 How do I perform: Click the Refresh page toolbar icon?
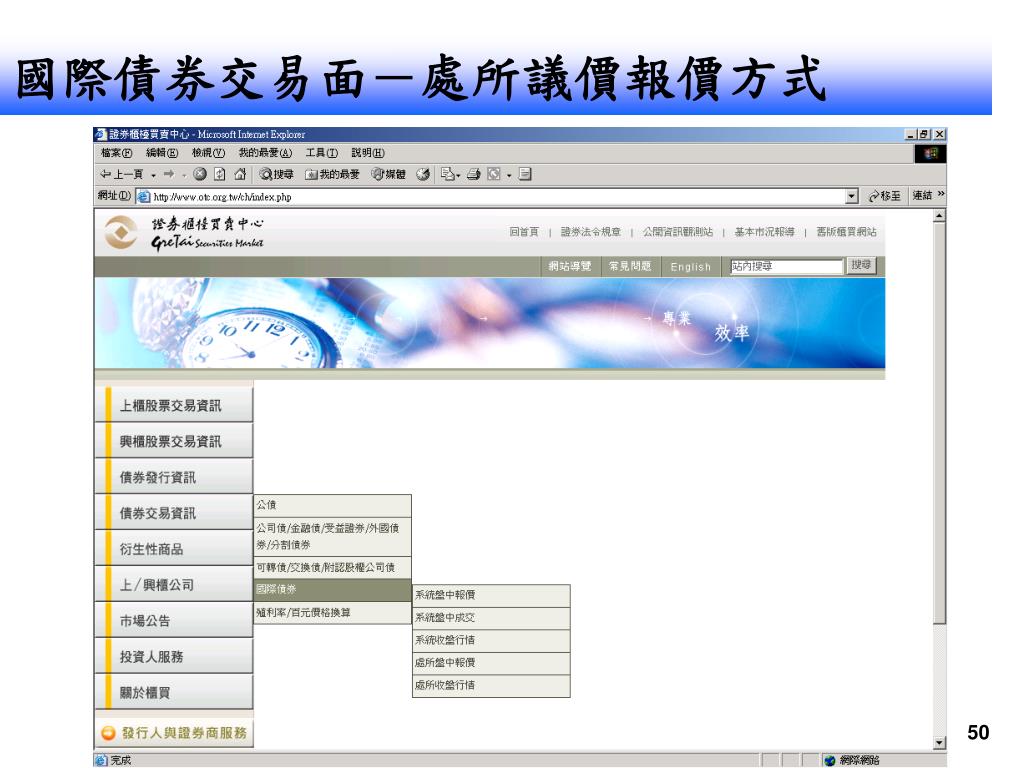(x=220, y=174)
